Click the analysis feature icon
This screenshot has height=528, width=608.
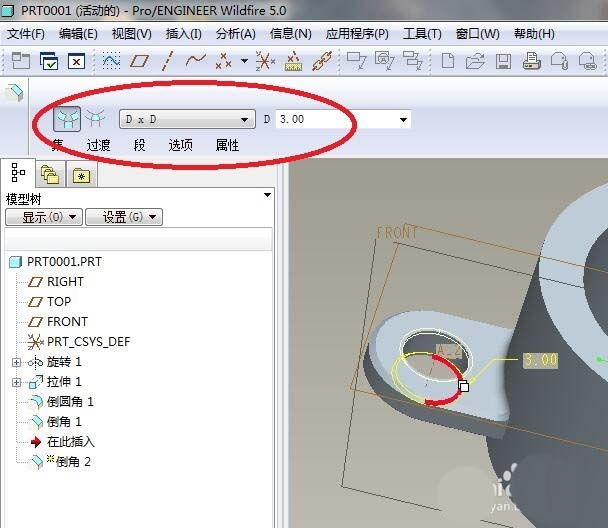294,61
